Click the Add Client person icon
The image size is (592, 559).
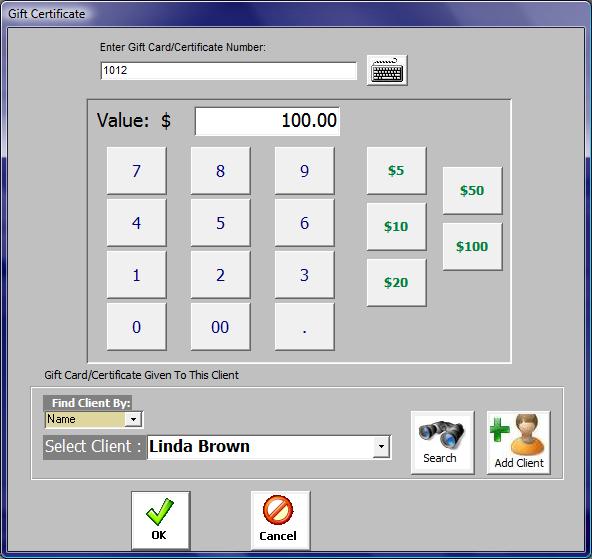click(x=518, y=442)
